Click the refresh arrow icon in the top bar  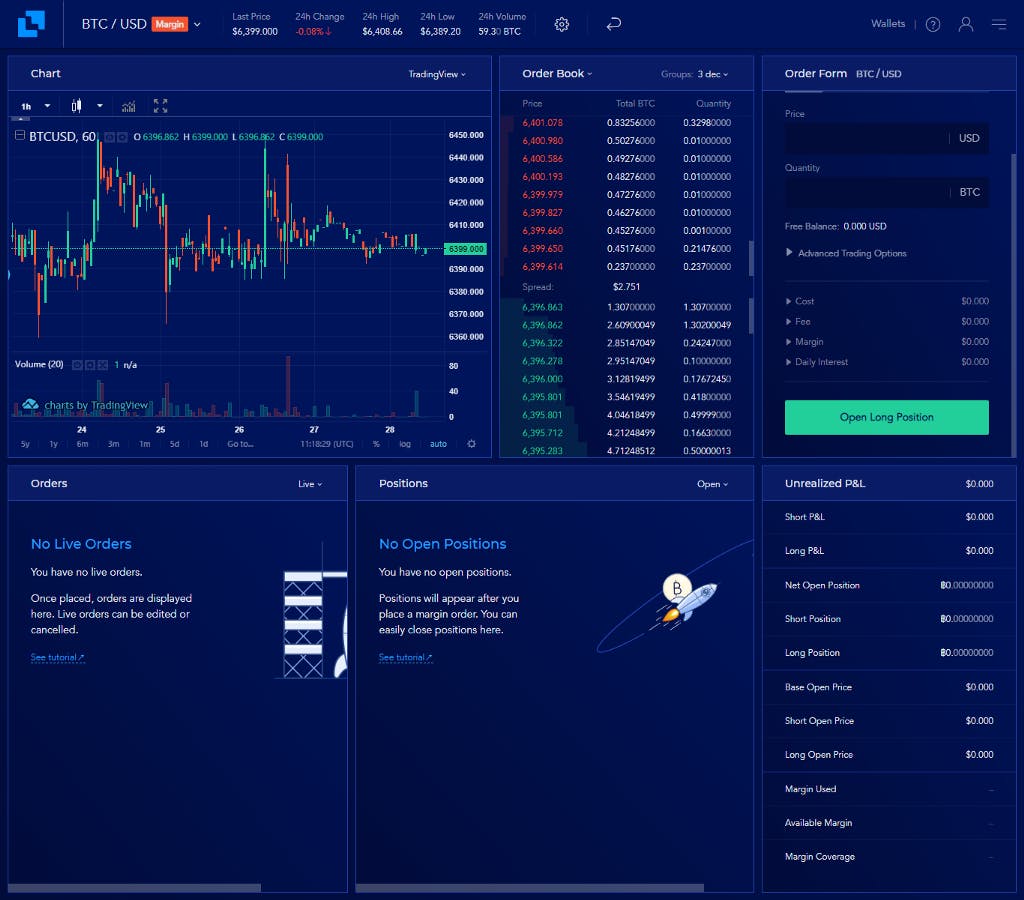613,22
